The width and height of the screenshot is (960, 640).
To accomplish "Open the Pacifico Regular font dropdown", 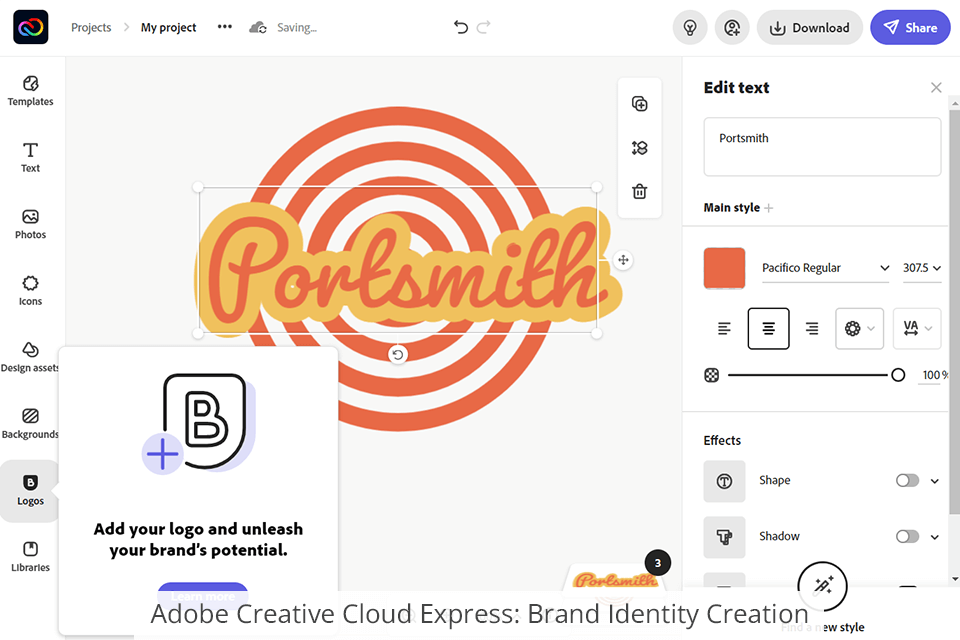I will [825, 268].
